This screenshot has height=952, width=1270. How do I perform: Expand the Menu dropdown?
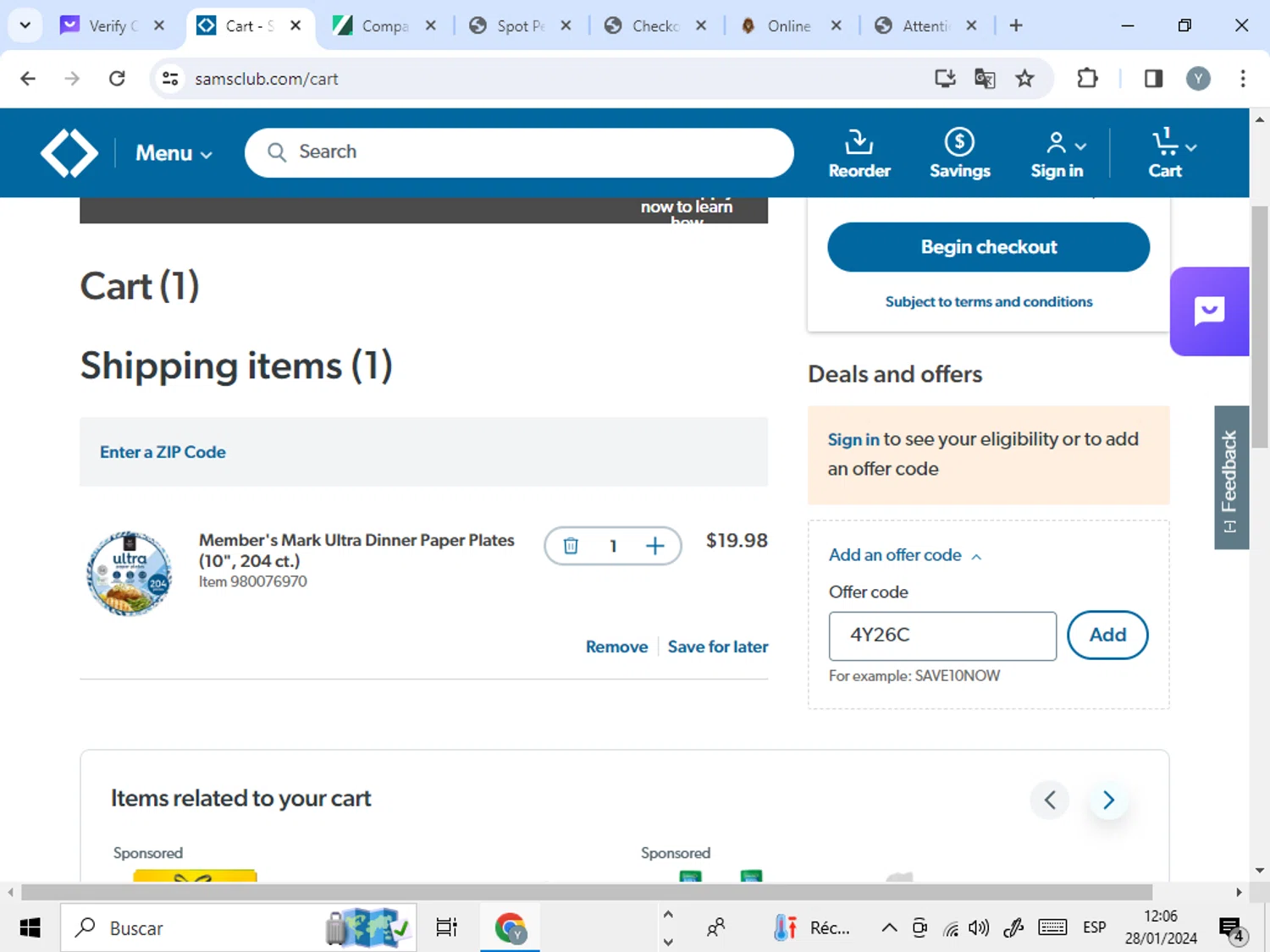point(174,153)
